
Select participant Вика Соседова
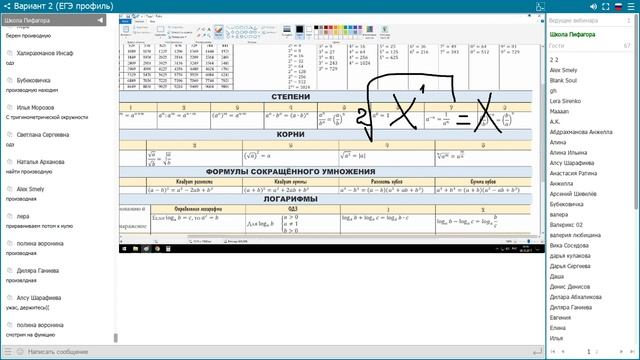tap(569, 245)
